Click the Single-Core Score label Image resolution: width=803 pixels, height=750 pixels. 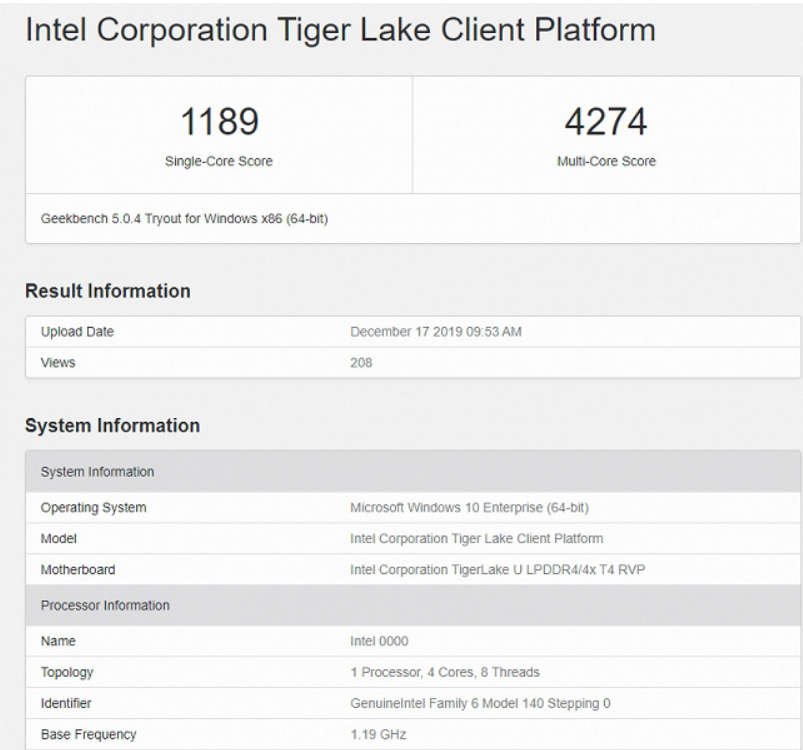(219, 161)
